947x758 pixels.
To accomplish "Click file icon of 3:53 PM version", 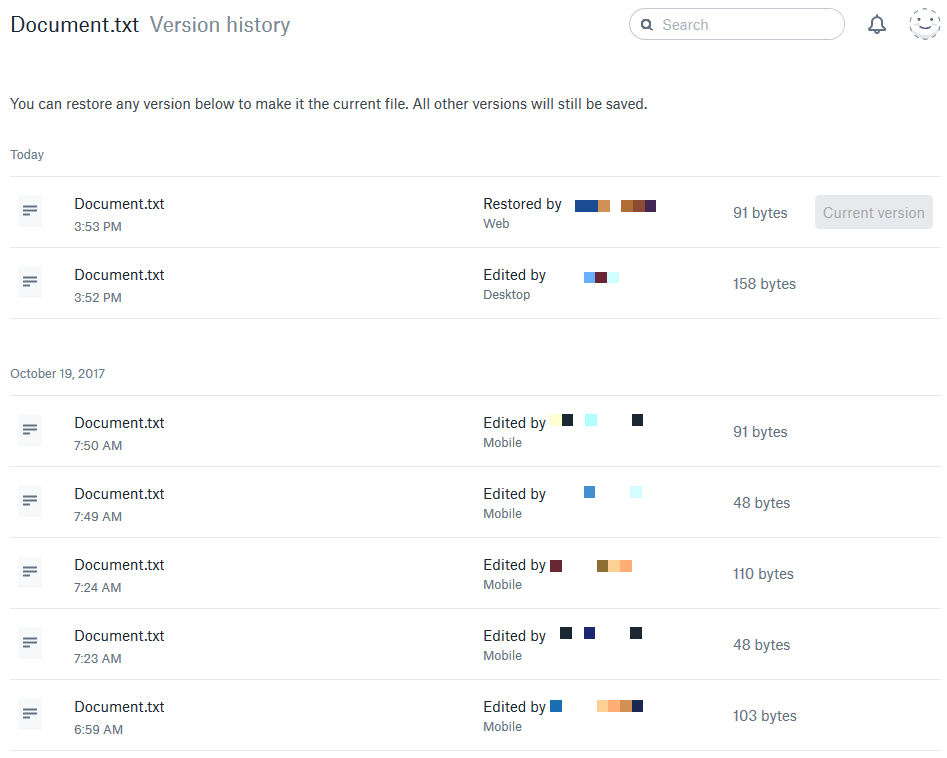I will click(30, 212).
